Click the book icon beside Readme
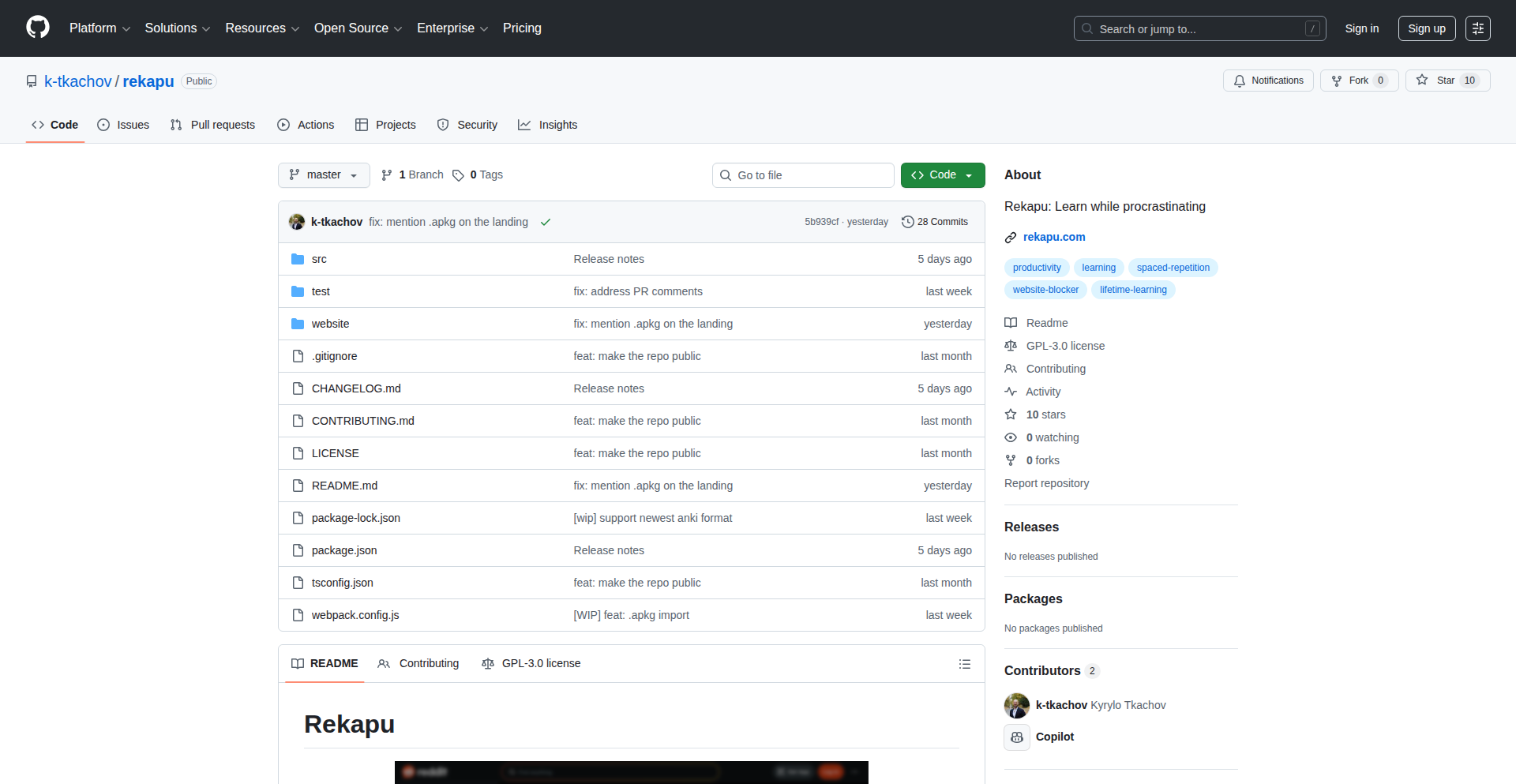 point(1011,323)
